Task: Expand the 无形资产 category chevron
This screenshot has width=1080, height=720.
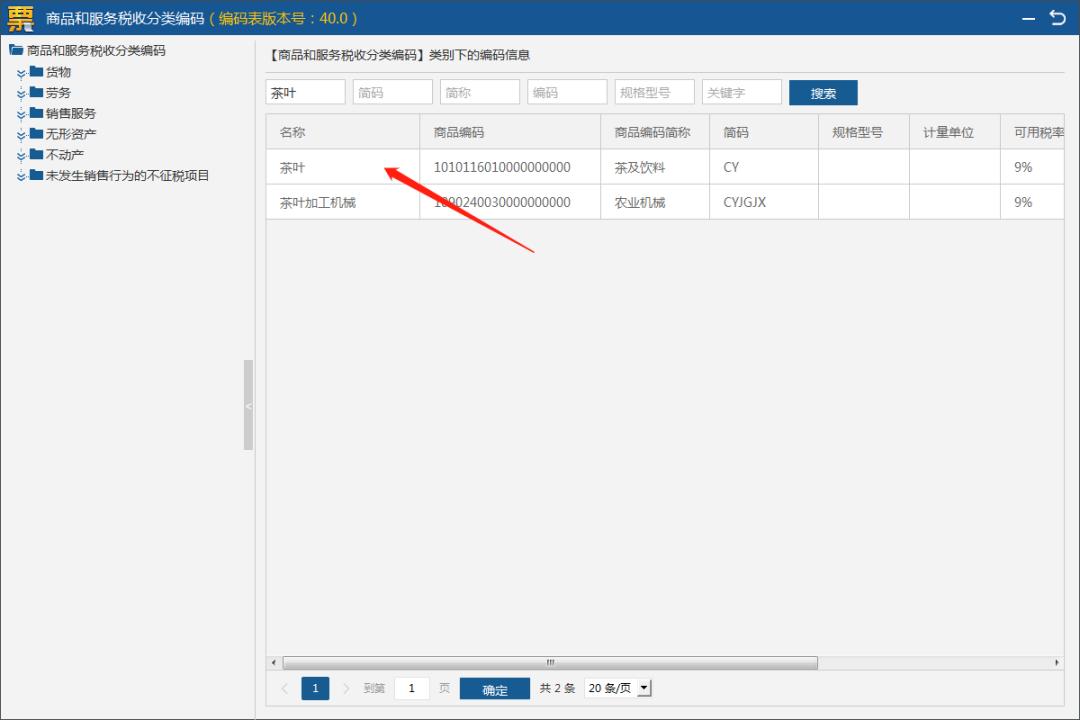Action: tap(22, 133)
